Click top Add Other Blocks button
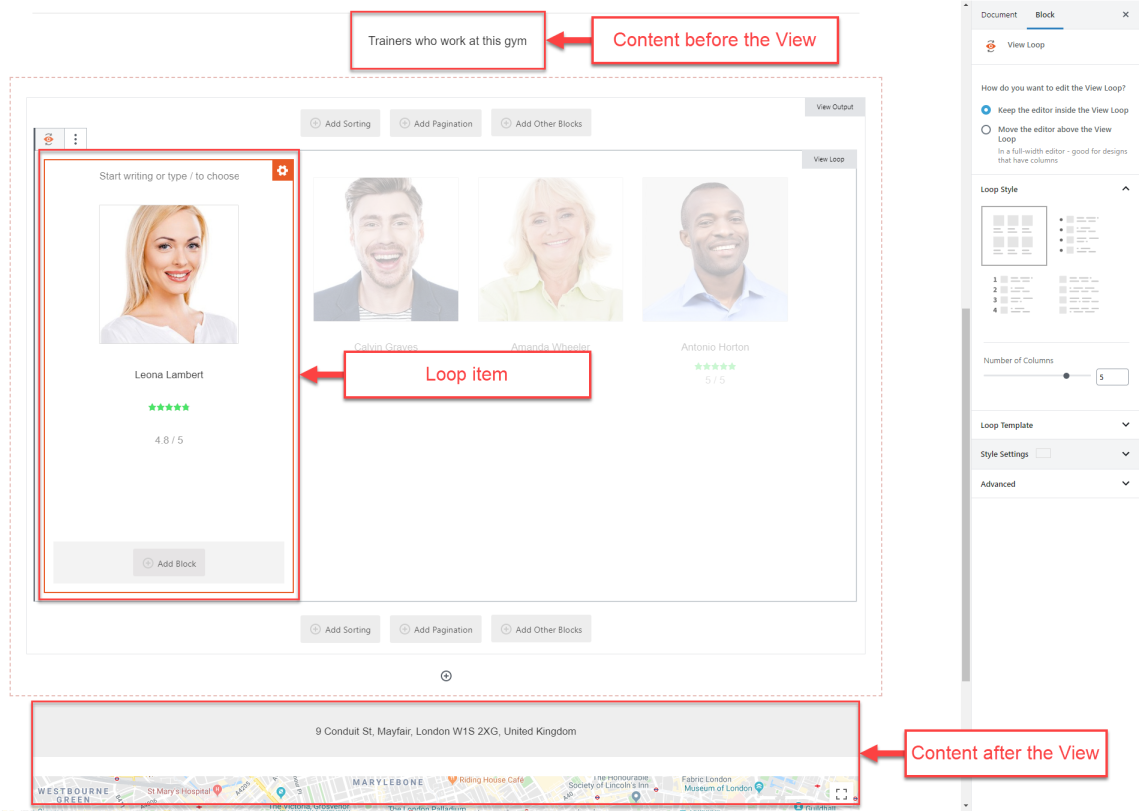Viewport: 1139px width, 811px height. click(x=541, y=124)
